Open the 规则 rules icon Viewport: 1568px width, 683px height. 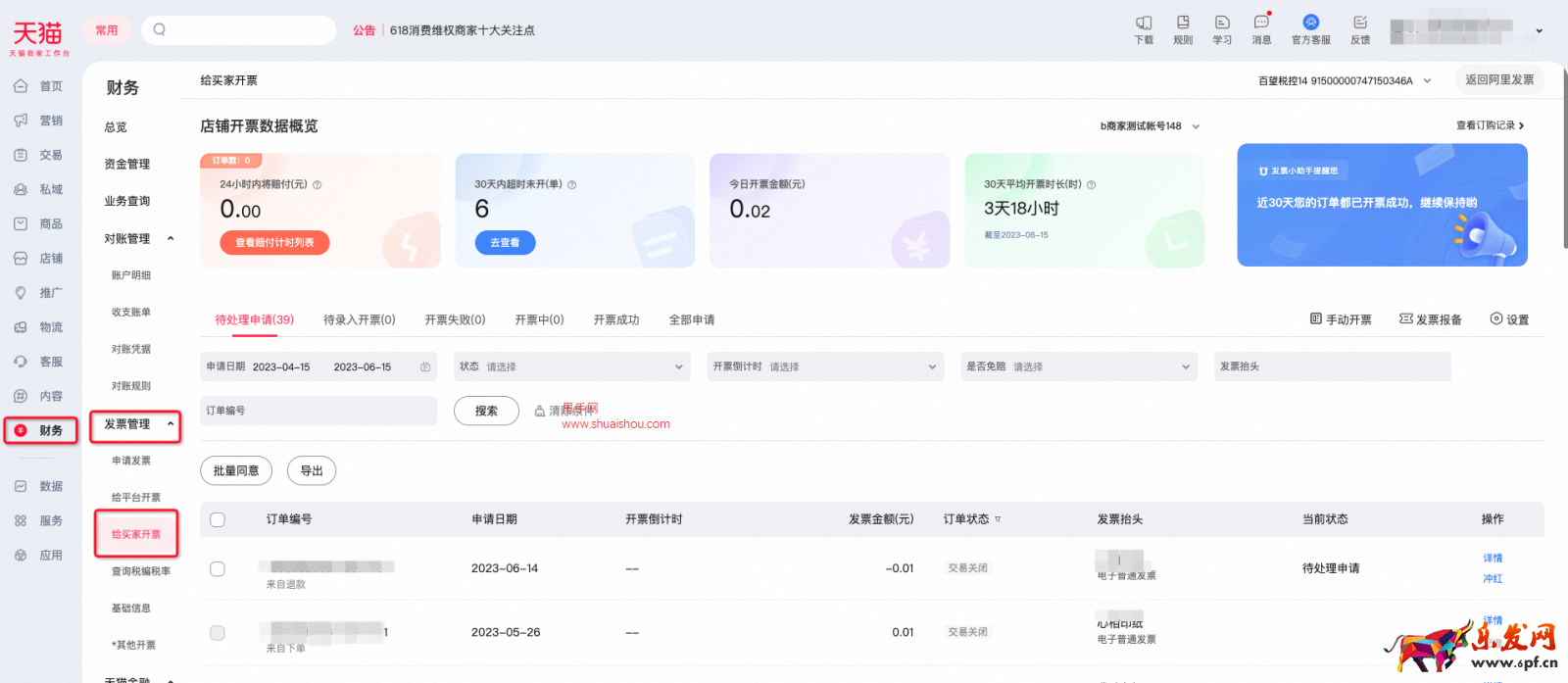point(1183,24)
